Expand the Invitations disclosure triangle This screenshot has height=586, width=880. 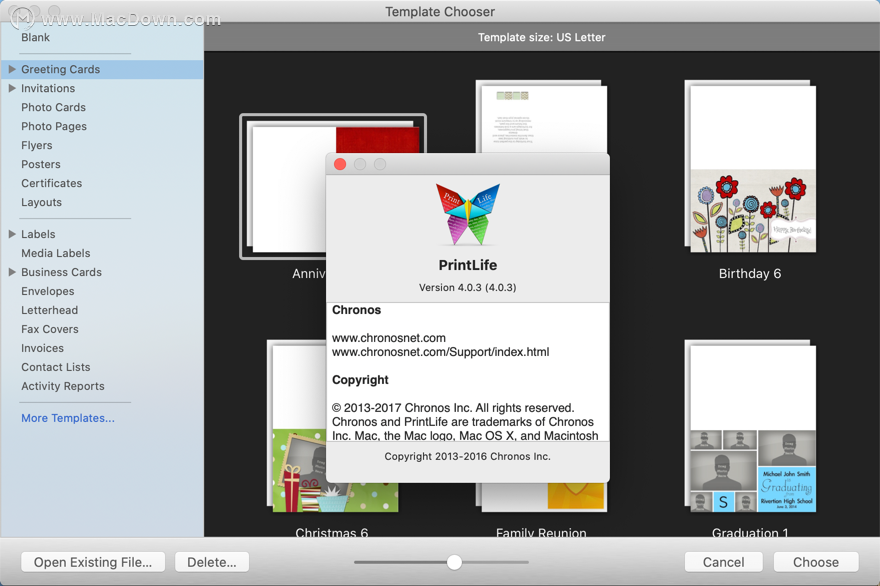pos(12,88)
